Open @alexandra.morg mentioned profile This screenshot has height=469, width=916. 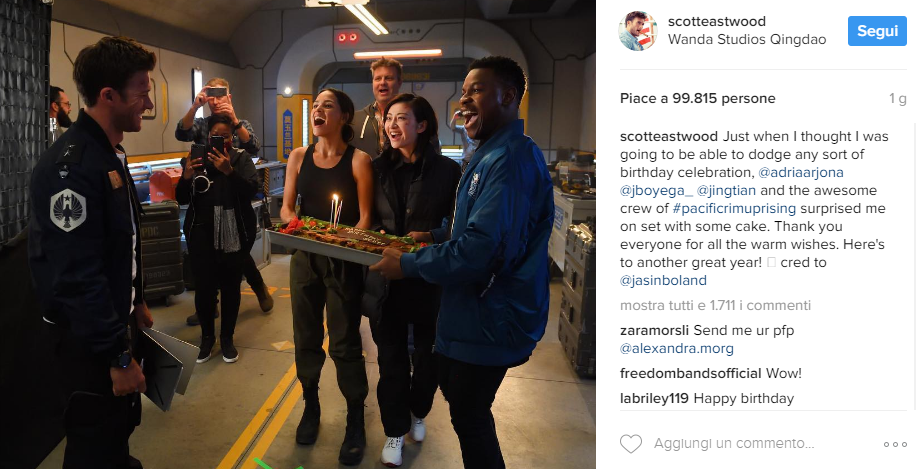point(676,349)
